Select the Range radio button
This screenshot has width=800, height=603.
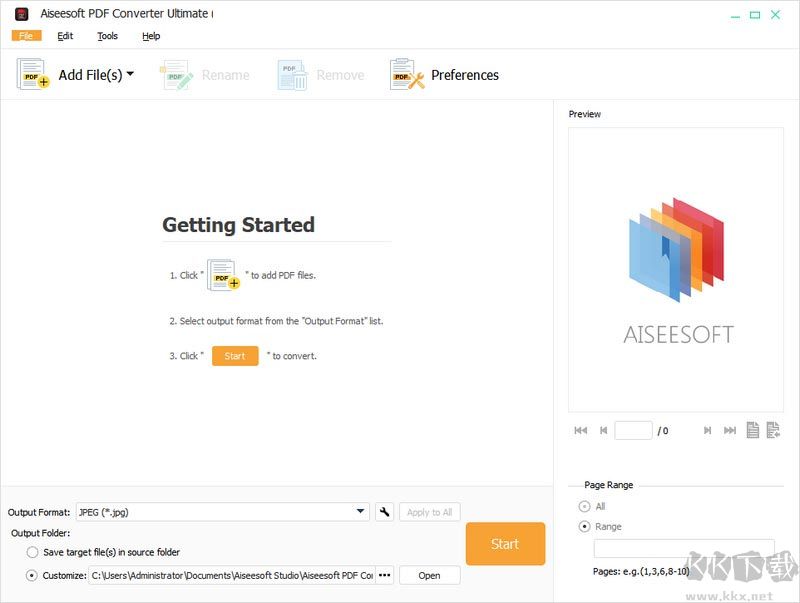pyautogui.click(x=585, y=527)
